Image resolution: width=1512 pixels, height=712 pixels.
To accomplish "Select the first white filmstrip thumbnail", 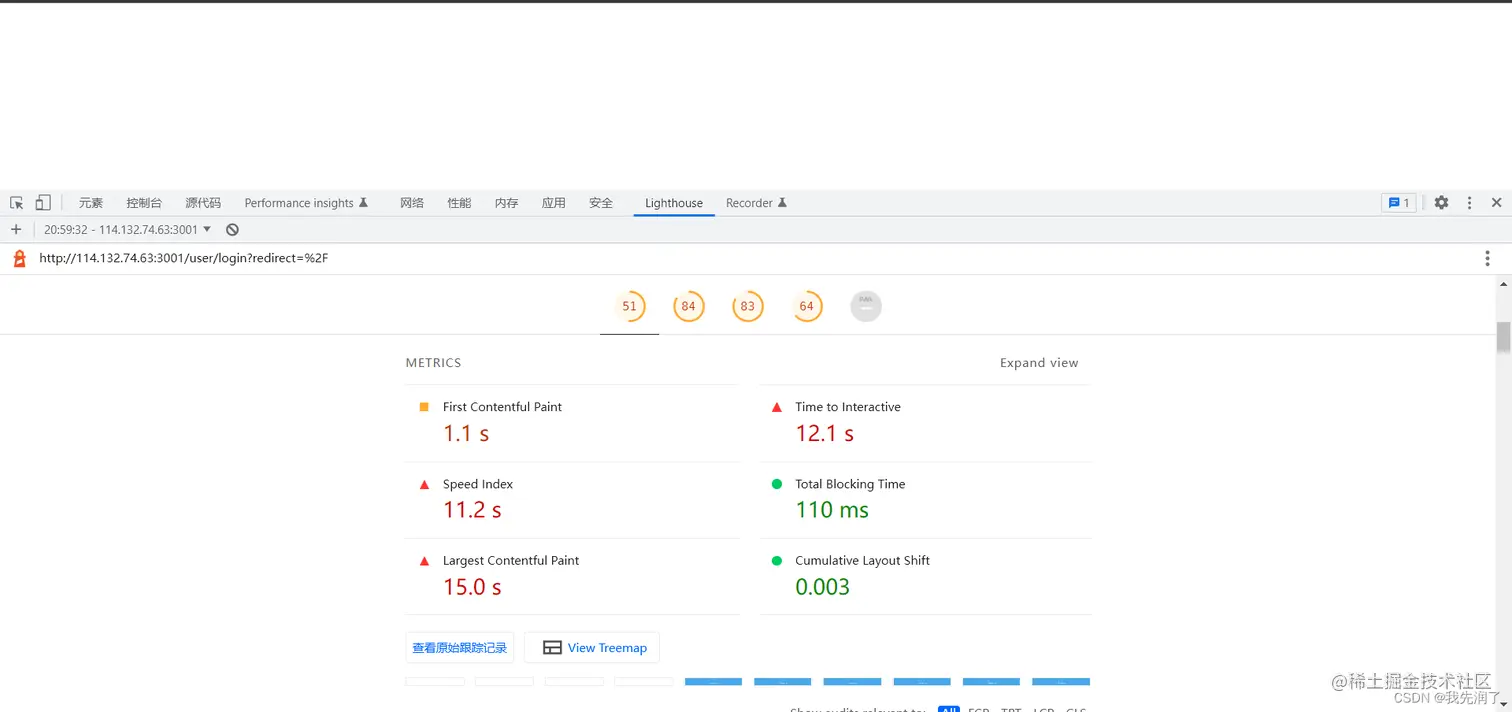I will tap(435, 682).
